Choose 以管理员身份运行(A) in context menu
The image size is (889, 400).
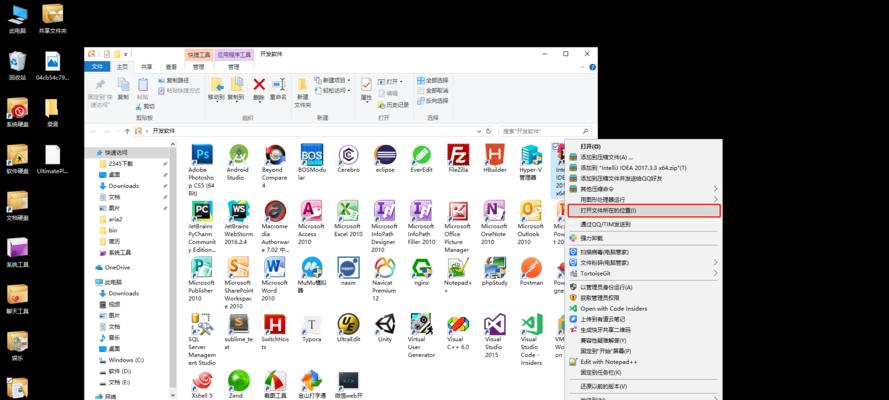click(644, 287)
